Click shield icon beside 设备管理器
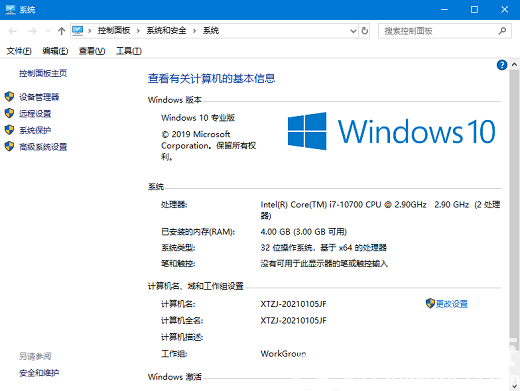 click(9, 97)
